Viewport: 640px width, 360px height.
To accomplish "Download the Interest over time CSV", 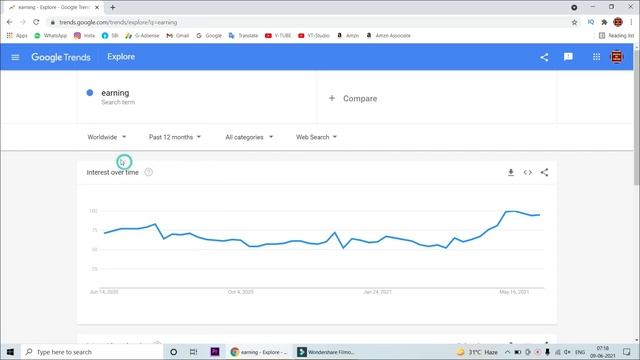I will click(x=511, y=173).
